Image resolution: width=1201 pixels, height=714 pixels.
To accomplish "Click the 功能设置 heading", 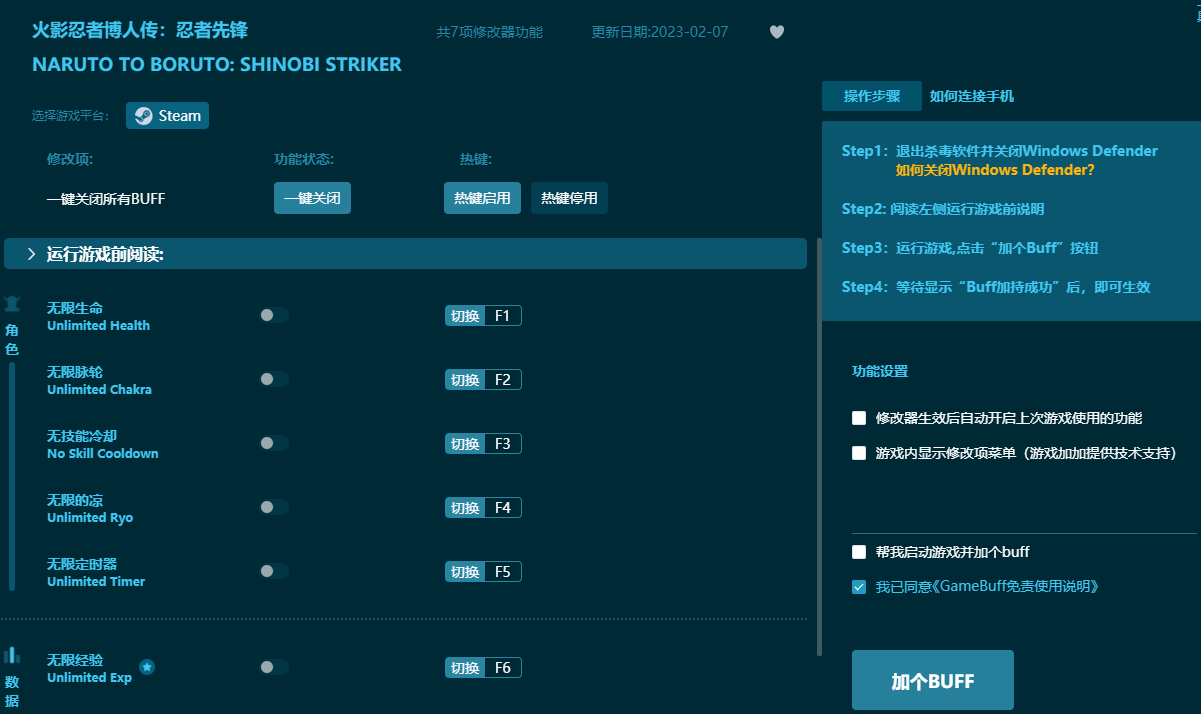I will pos(880,371).
